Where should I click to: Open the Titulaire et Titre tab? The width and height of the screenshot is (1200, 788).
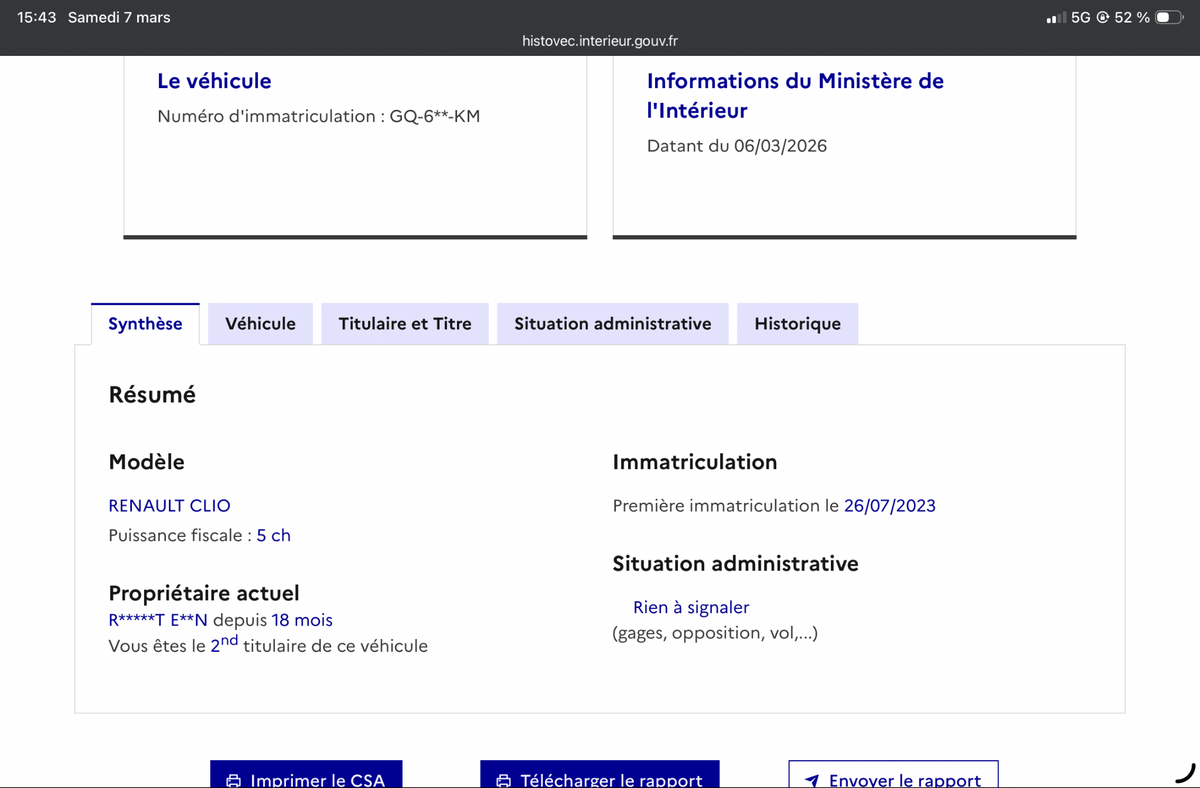tap(404, 323)
